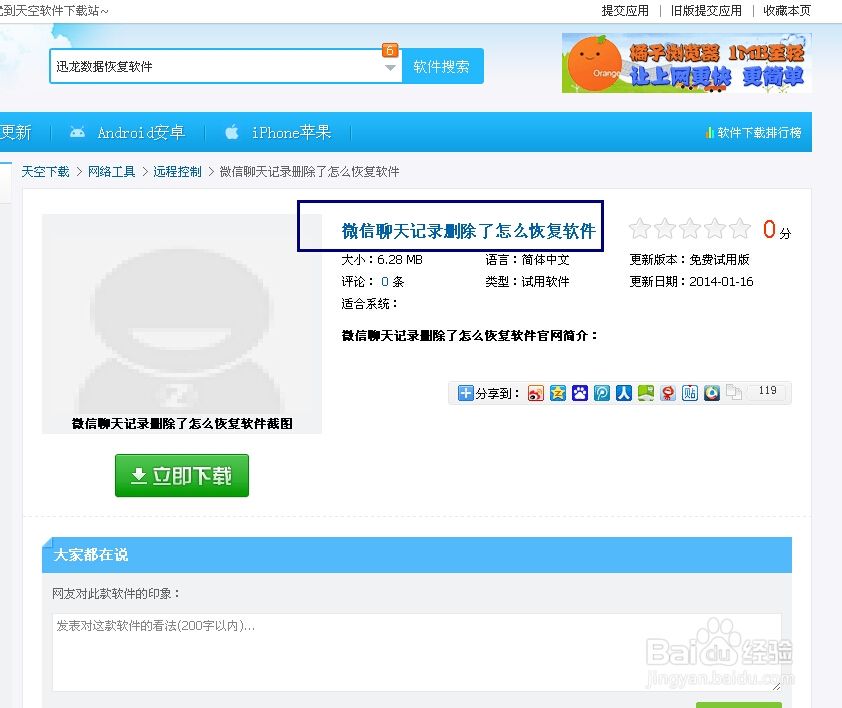Click the Apple logo icon

pyautogui.click(x=232, y=132)
